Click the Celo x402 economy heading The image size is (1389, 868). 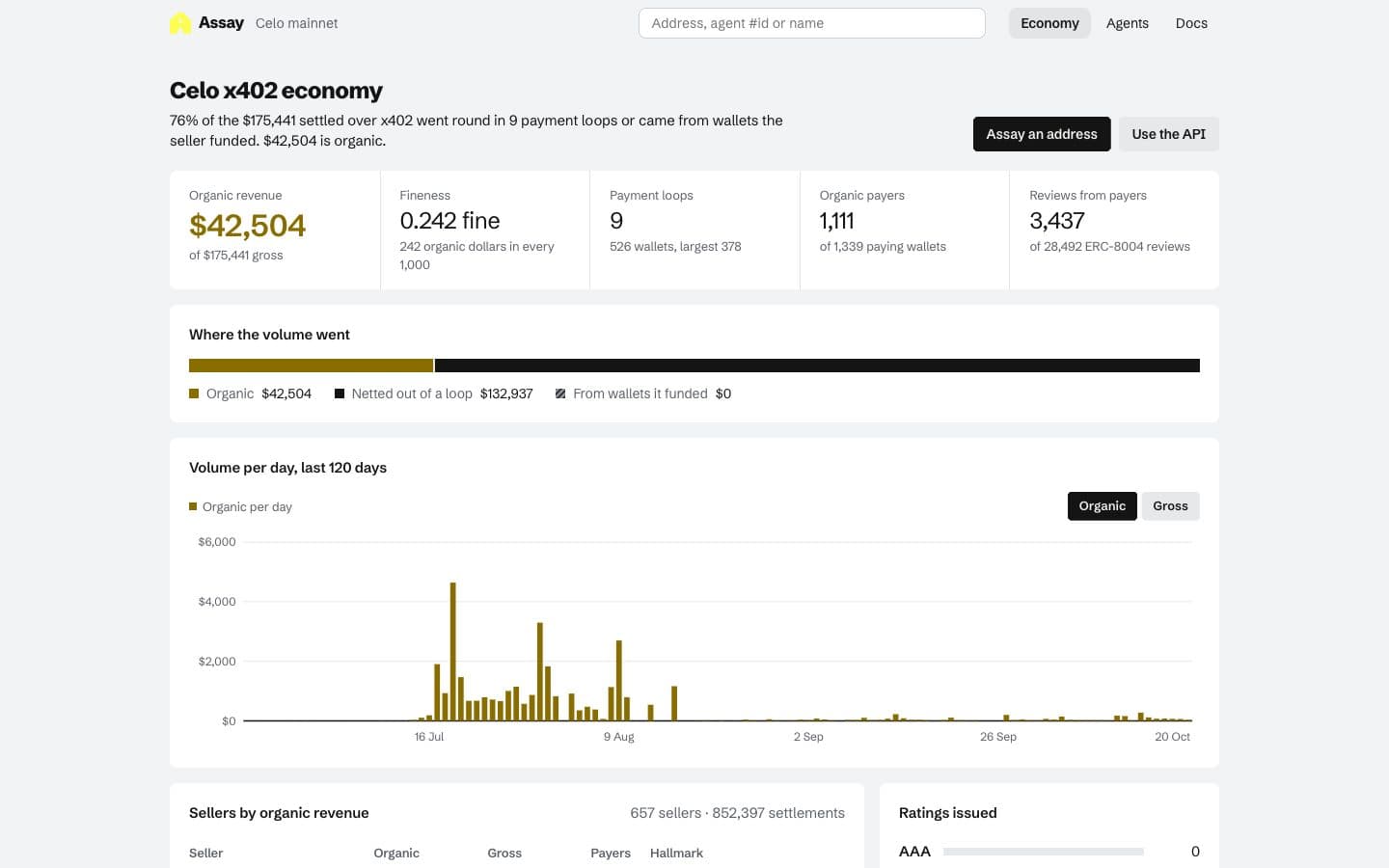coord(276,91)
